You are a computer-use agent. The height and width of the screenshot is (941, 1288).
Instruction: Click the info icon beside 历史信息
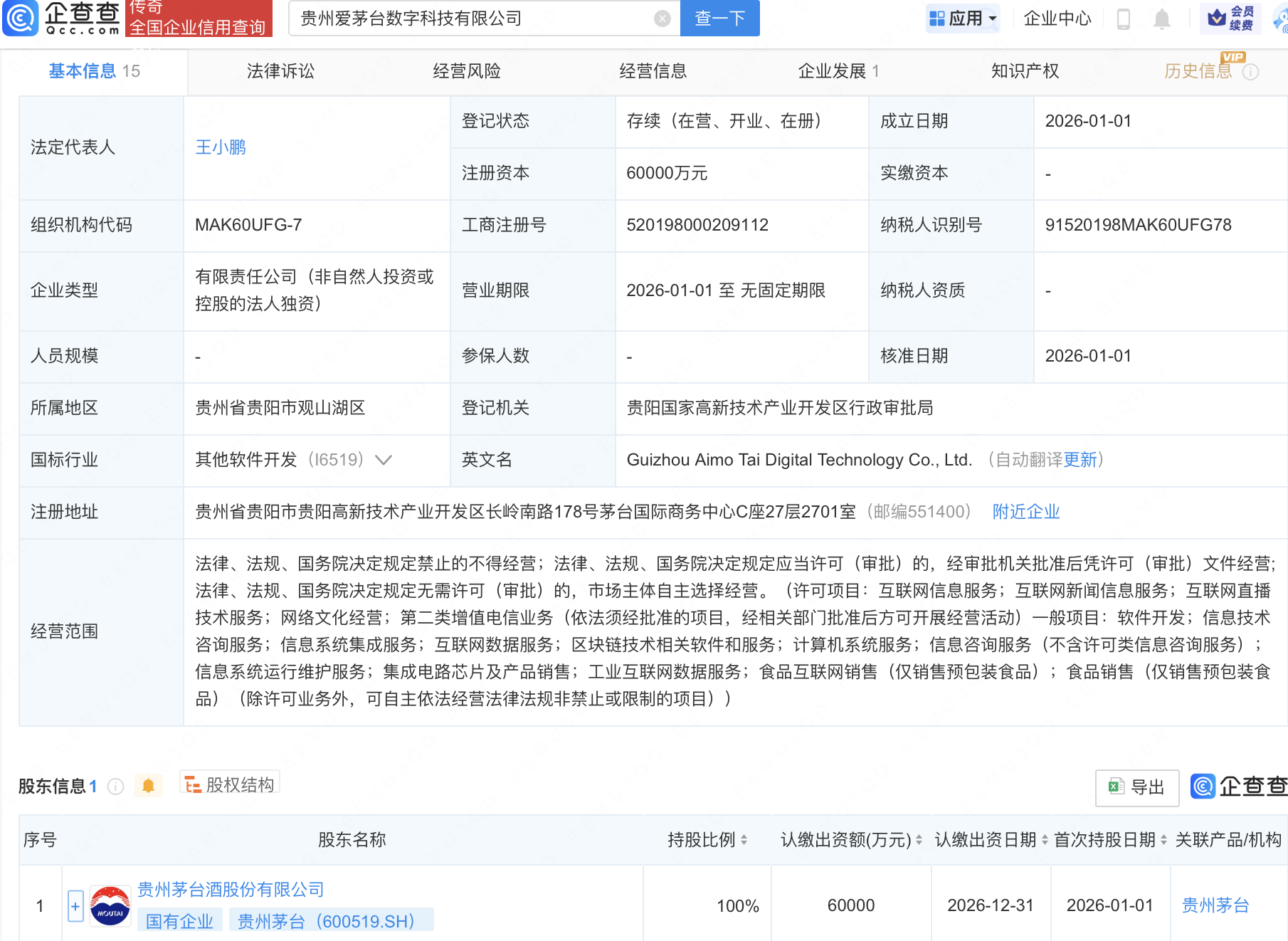(1250, 72)
